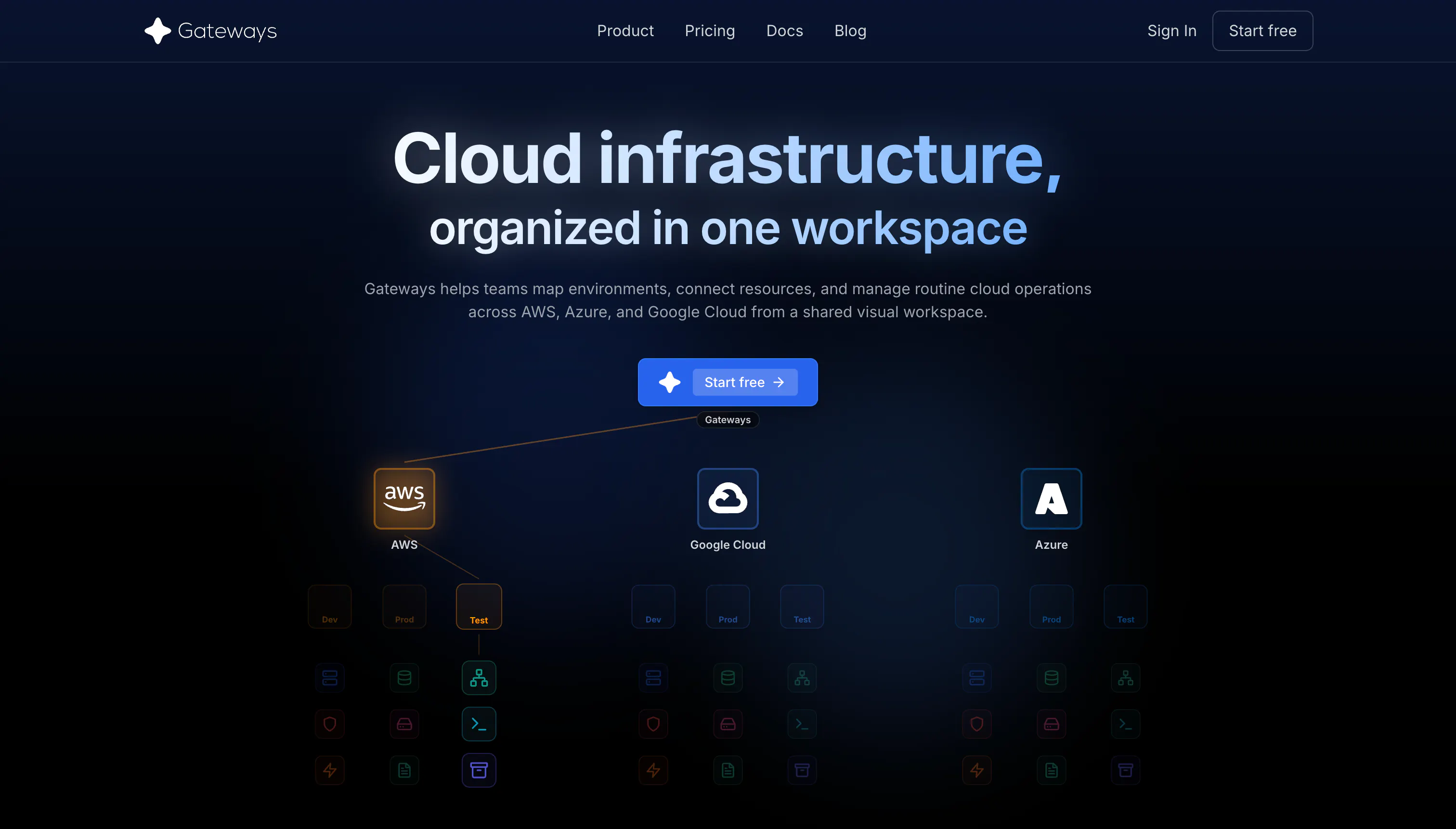Open the Azure Test environment tile
Viewport: 1456px width, 829px height.
coord(1125,607)
